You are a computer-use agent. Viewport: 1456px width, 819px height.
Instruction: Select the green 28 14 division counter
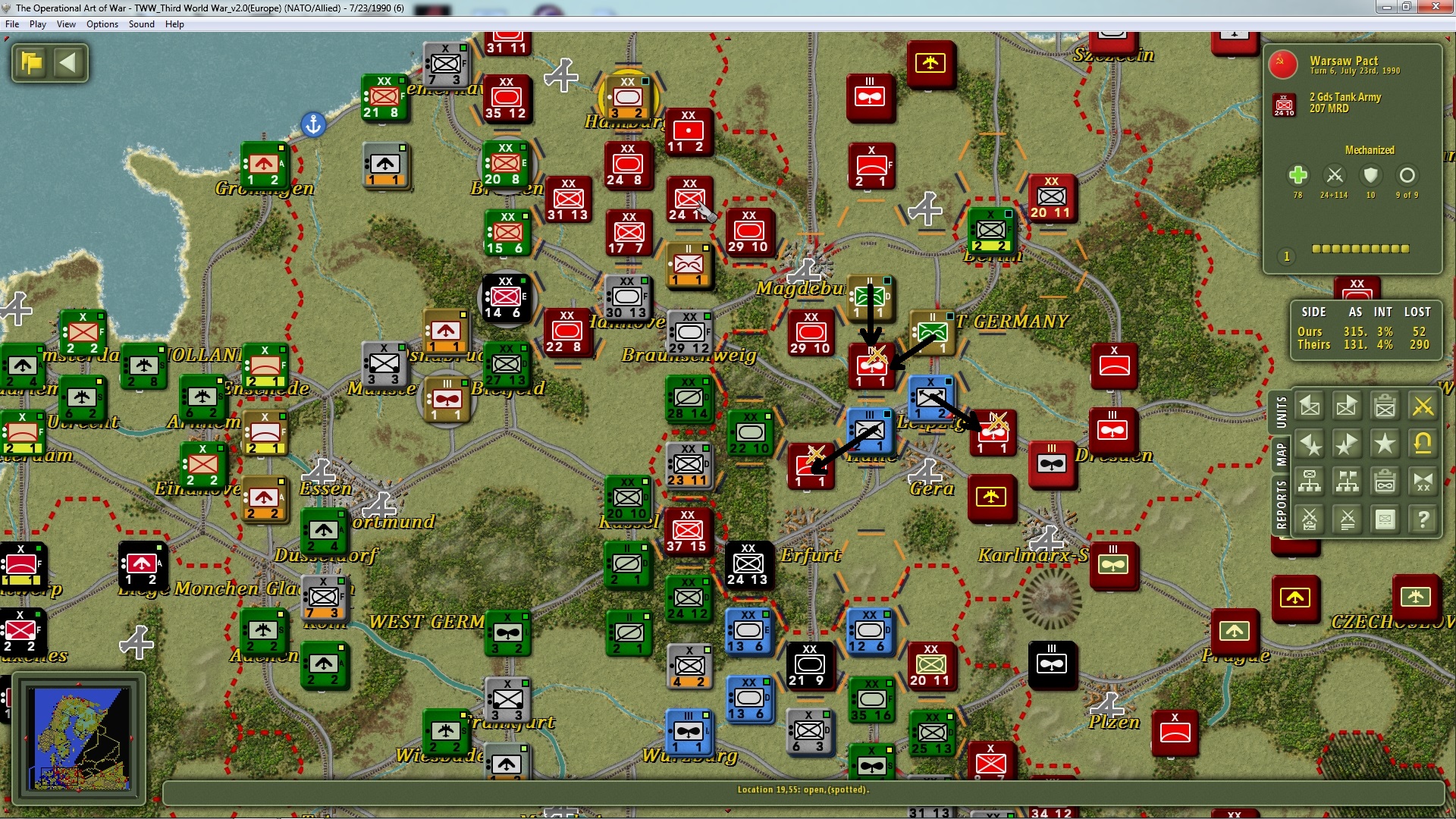tap(689, 399)
